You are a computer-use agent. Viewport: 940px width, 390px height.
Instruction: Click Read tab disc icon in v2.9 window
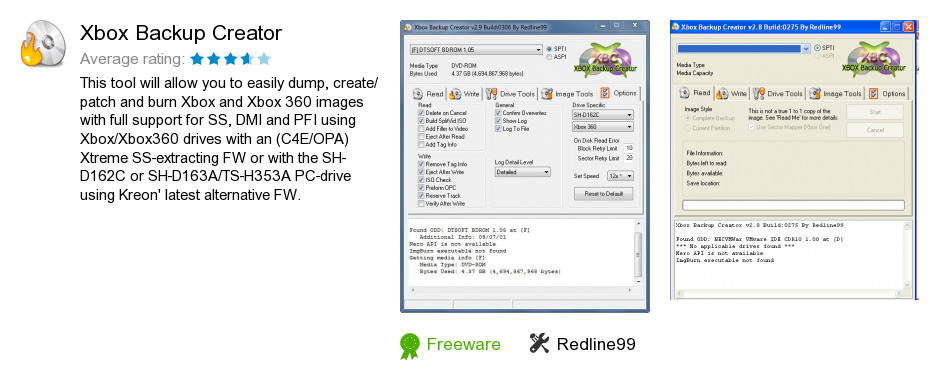[418, 94]
